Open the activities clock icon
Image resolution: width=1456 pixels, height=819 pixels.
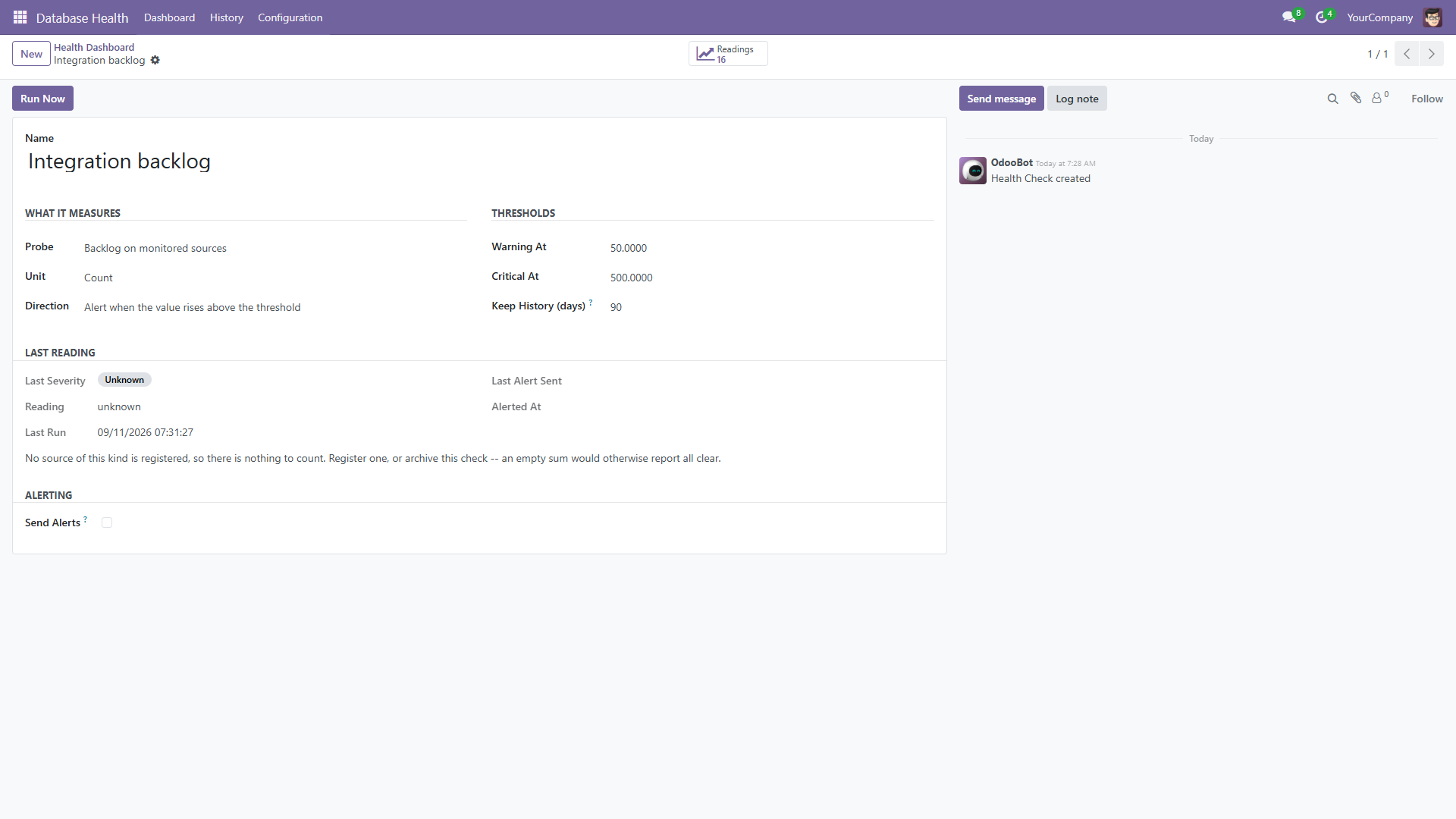click(x=1322, y=17)
